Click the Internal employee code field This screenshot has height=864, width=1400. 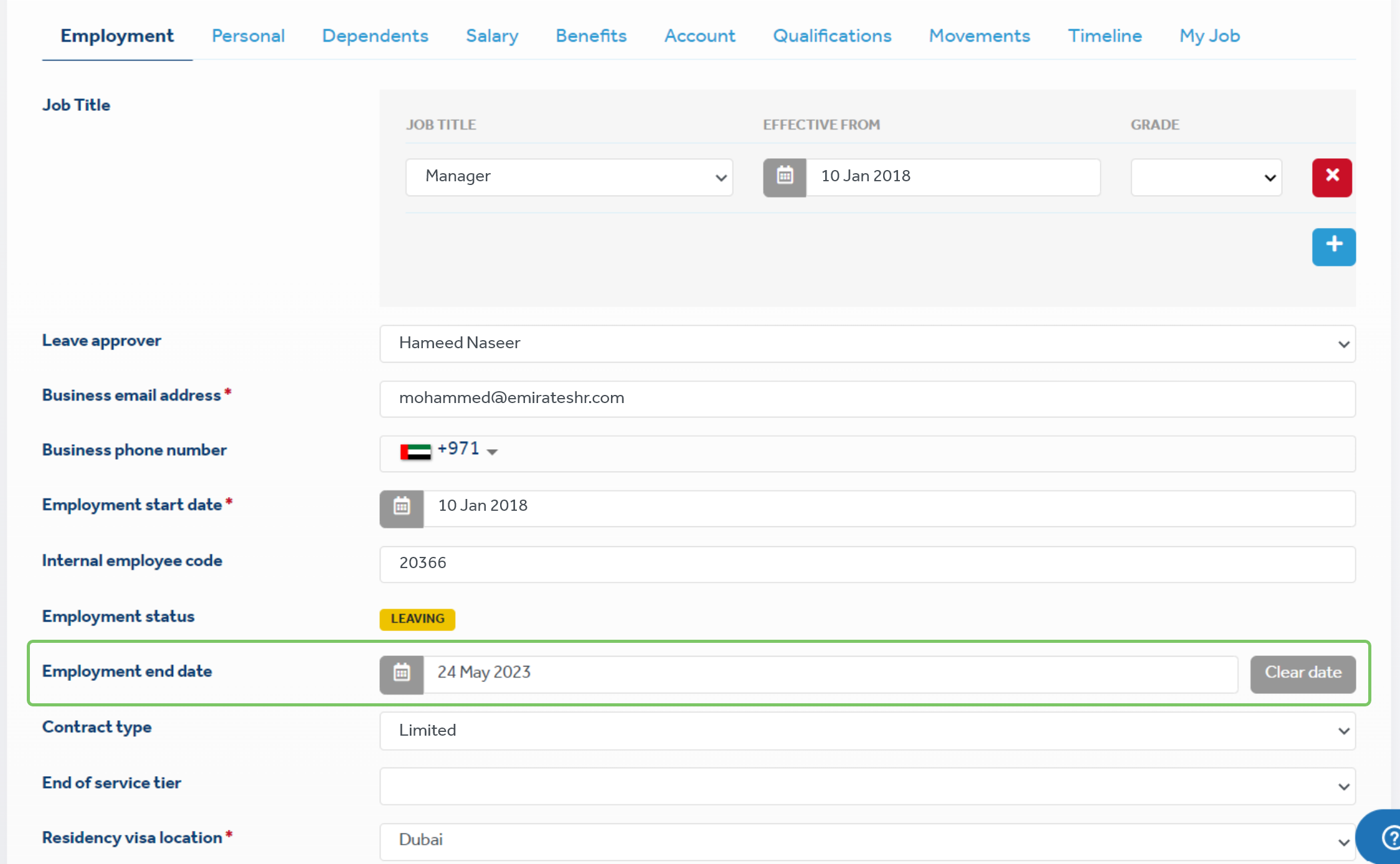pyautogui.click(x=867, y=564)
